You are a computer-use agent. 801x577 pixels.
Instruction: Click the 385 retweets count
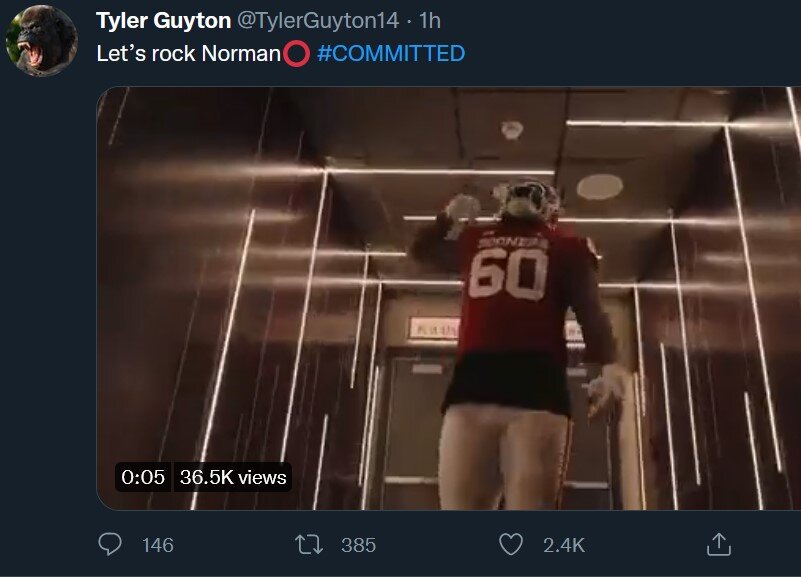click(358, 545)
